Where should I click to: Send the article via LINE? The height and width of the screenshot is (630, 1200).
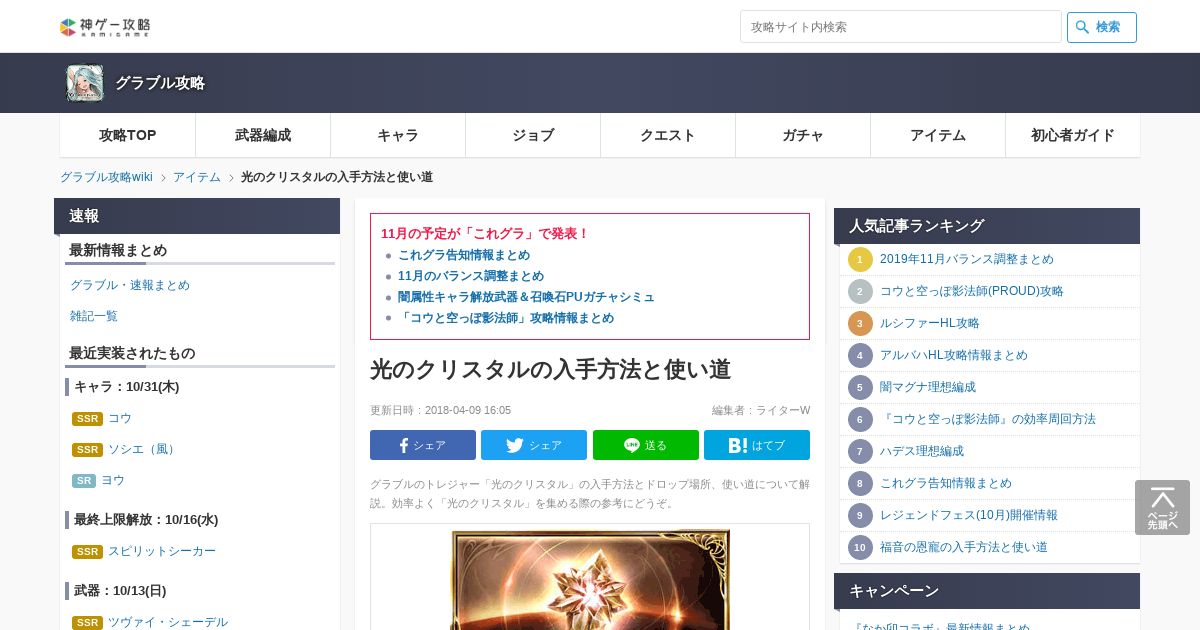point(646,445)
